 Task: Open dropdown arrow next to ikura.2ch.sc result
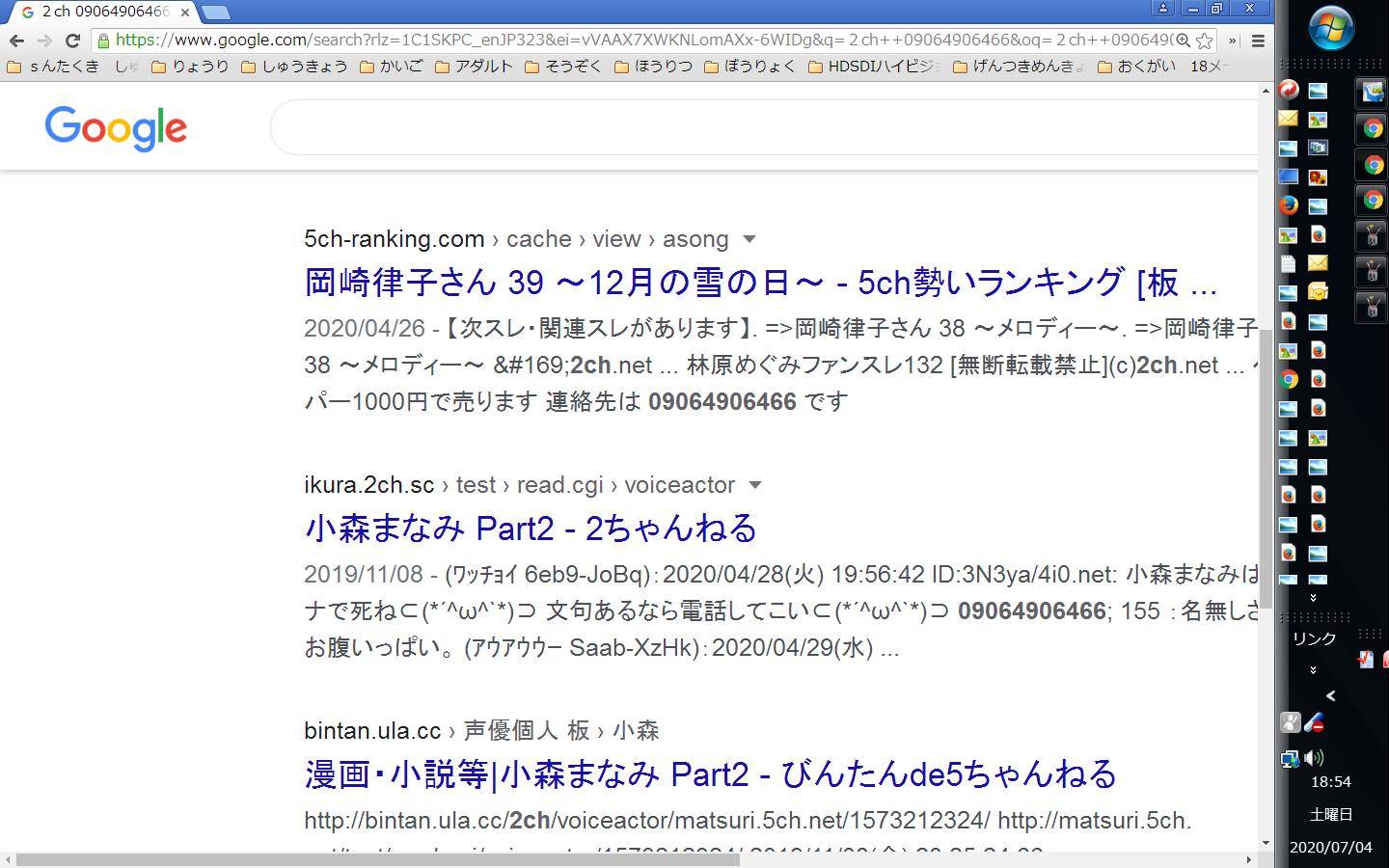[755, 485]
